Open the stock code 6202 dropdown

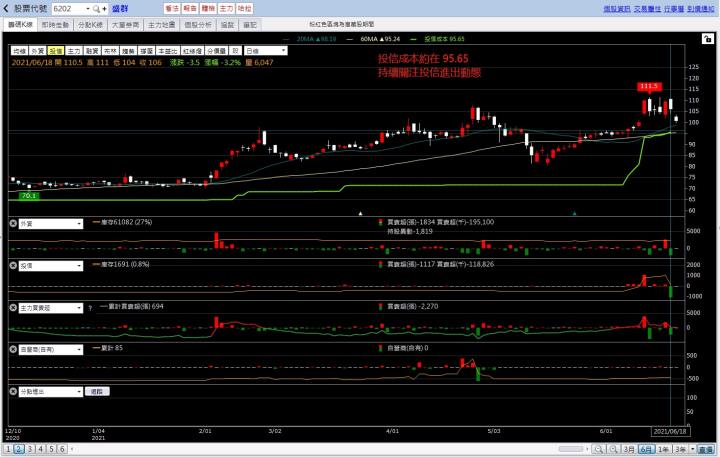click(88, 9)
